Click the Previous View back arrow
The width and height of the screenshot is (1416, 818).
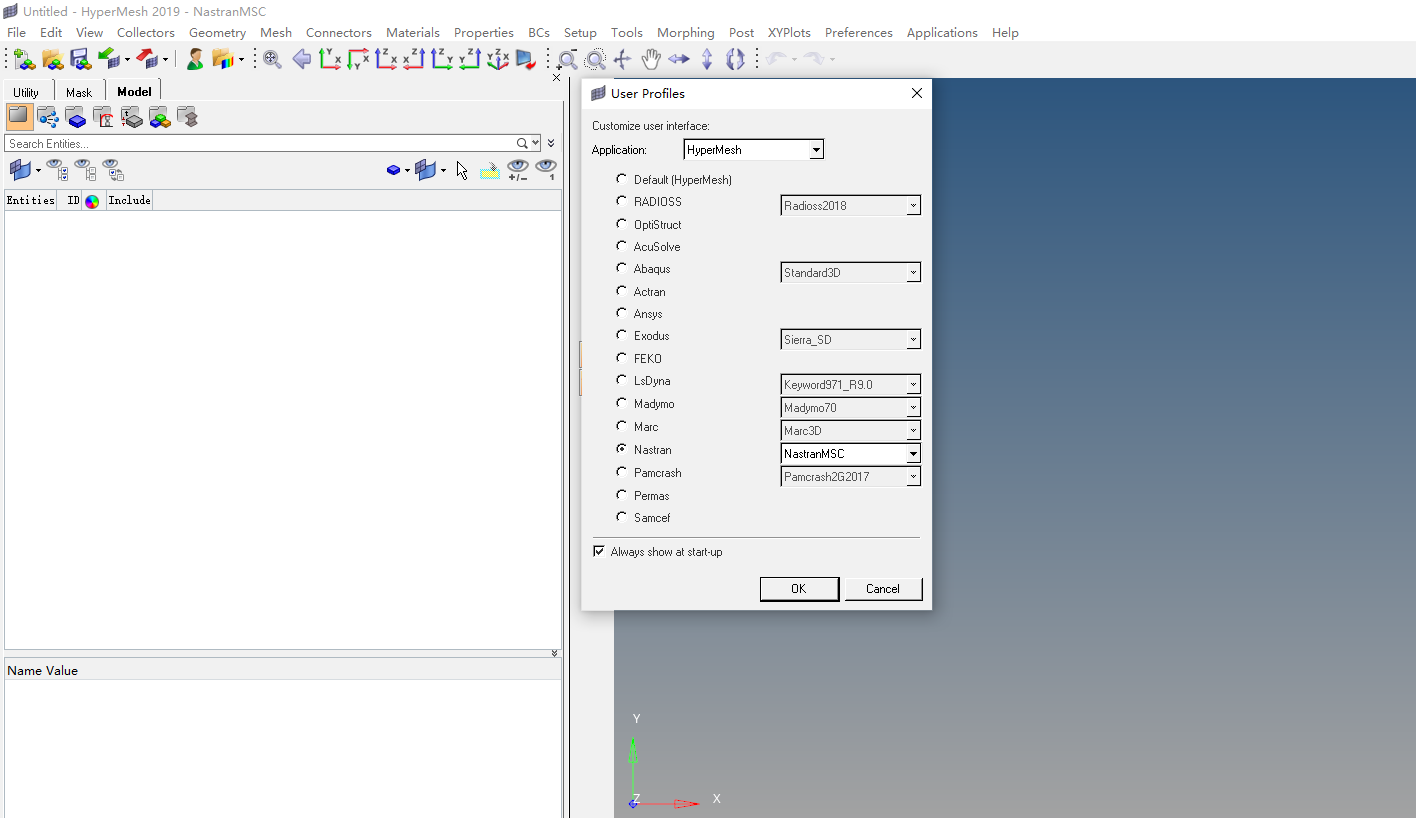(301, 60)
